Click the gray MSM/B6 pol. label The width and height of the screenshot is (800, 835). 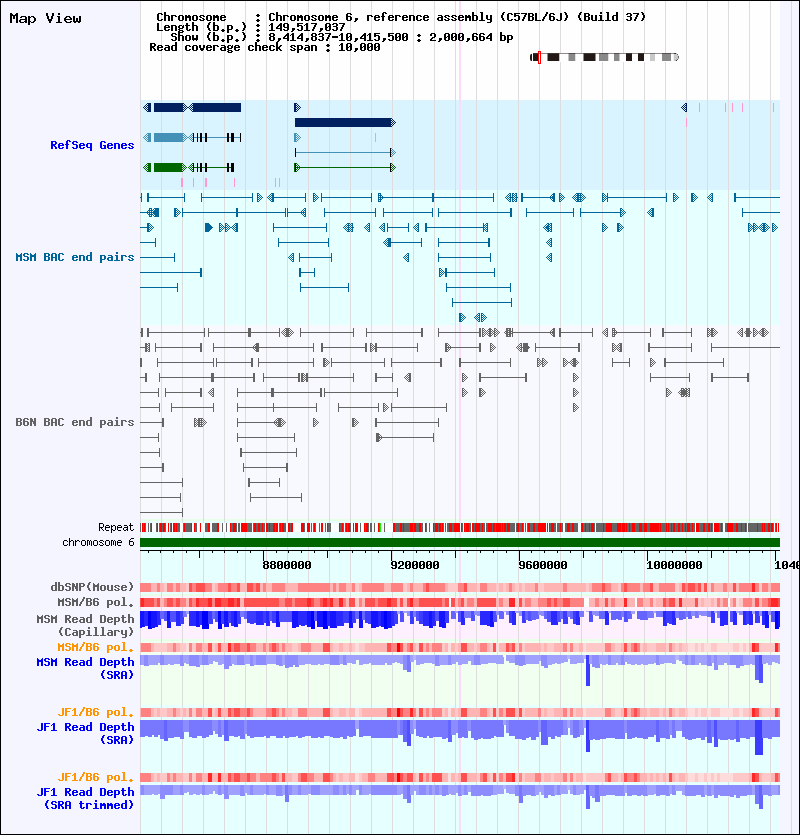pos(96,602)
